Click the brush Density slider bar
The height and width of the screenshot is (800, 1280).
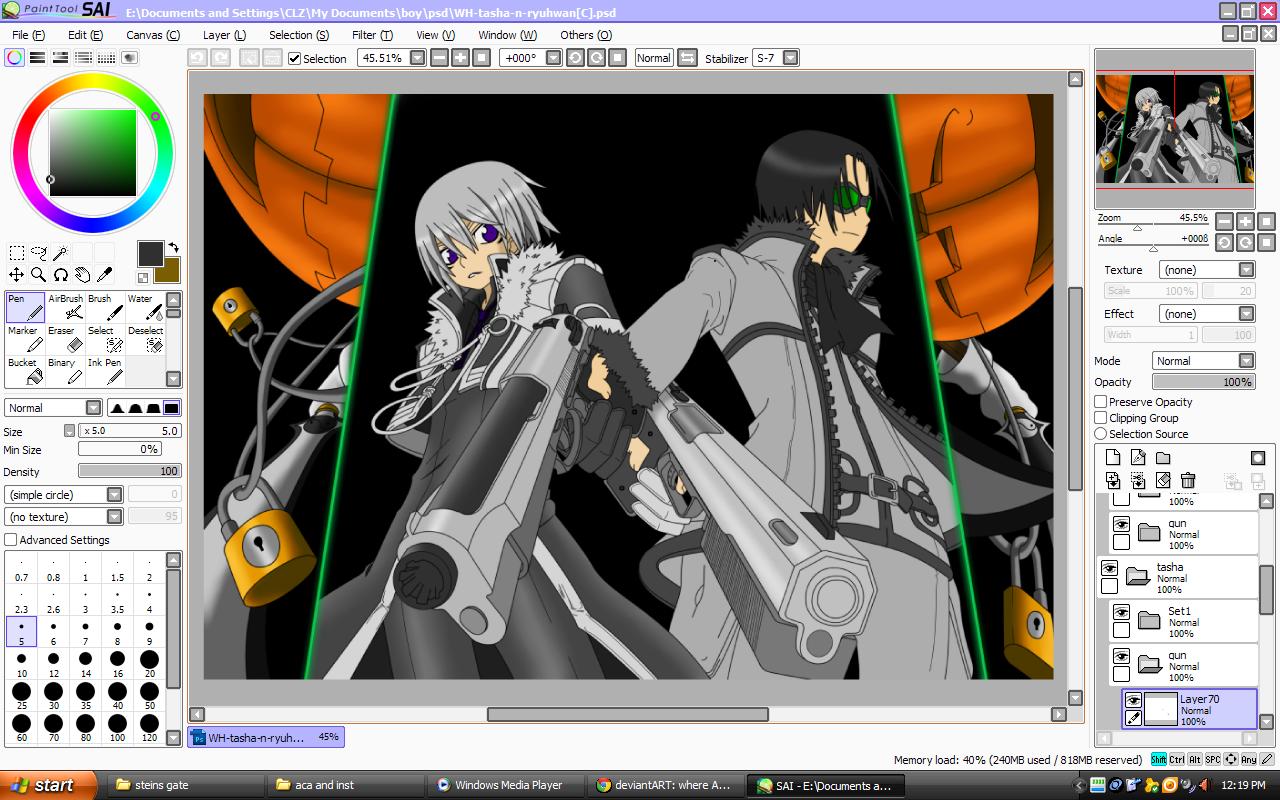coord(129,471)
